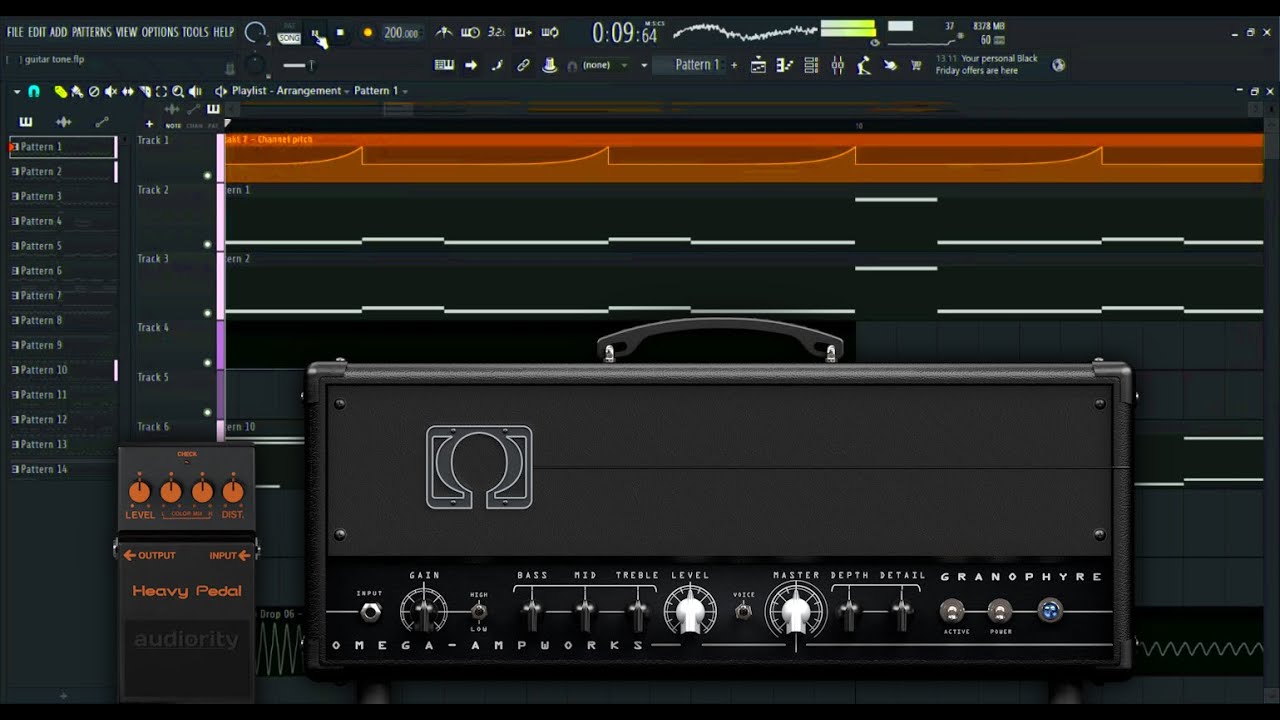
Task: Select Pattern 10 in the picker list
Action: click(x=63, y=370)
